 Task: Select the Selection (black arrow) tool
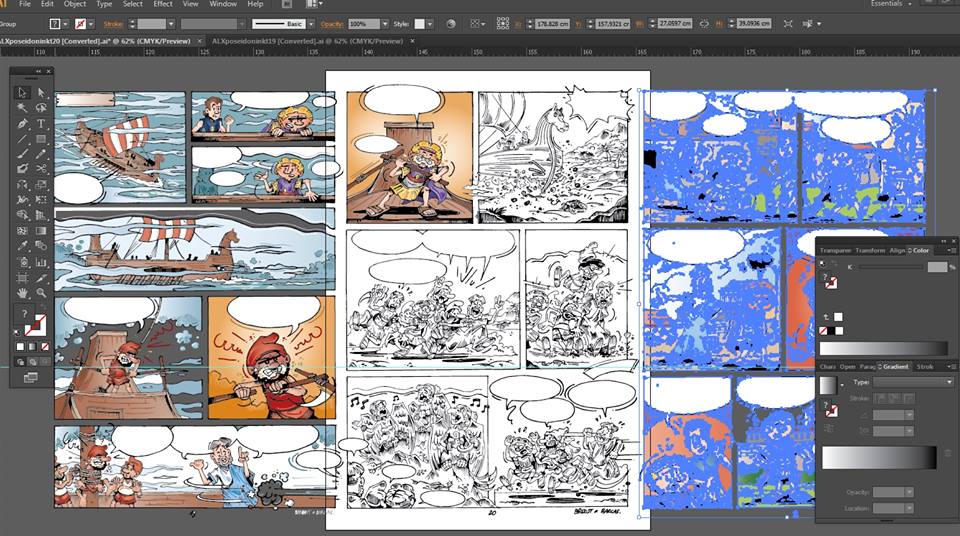(x=22, y=92)
